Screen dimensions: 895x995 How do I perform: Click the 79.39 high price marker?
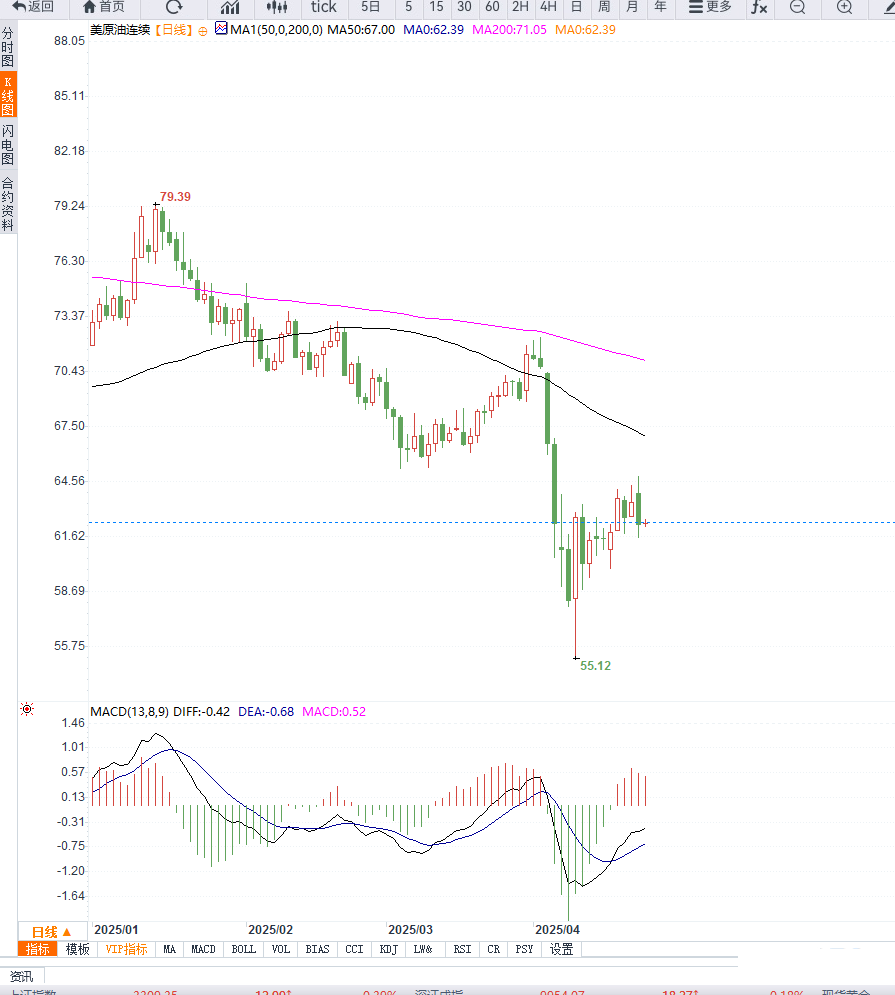175,197
